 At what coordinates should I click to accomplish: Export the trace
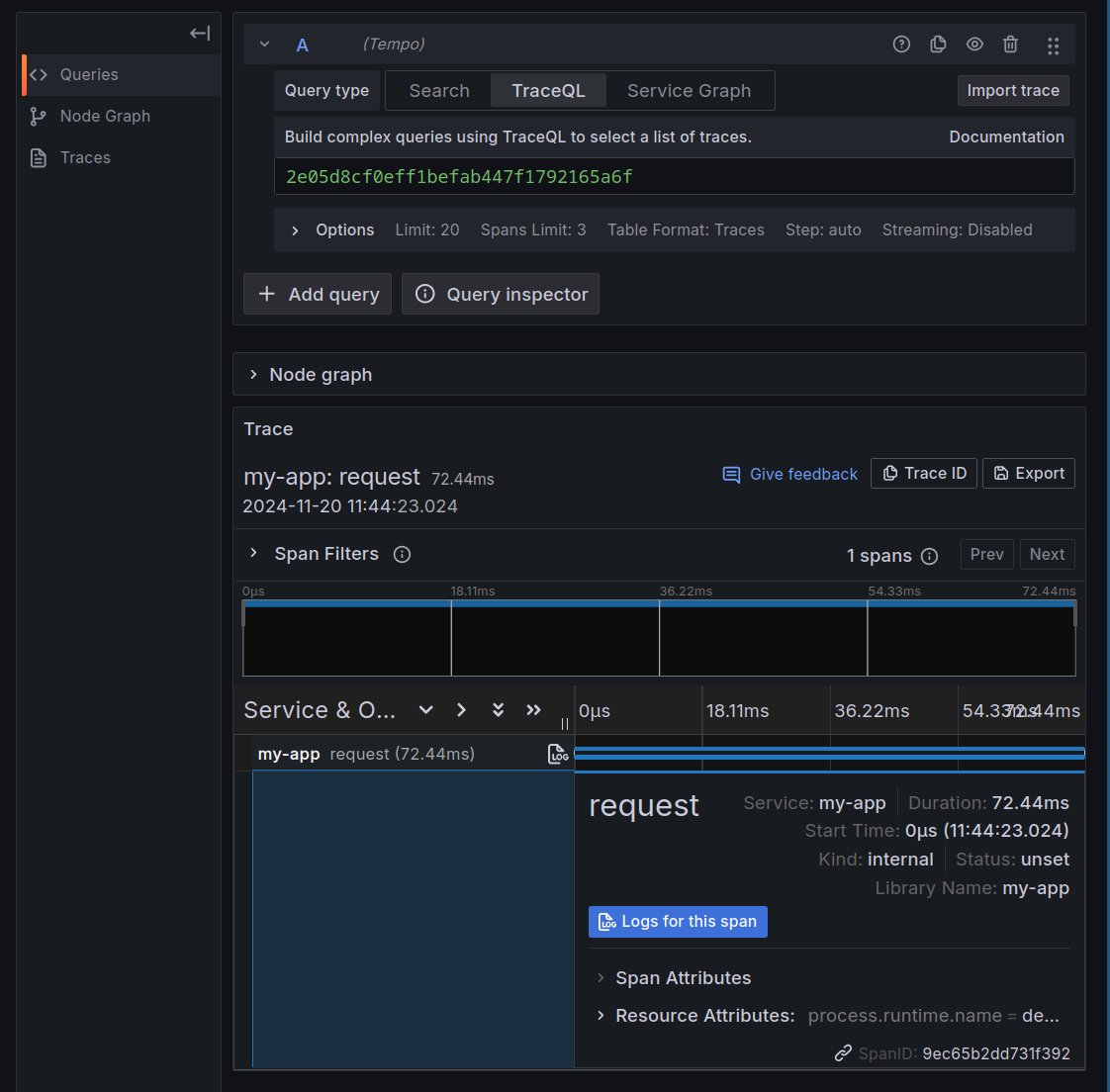[x=1028, y=473]
